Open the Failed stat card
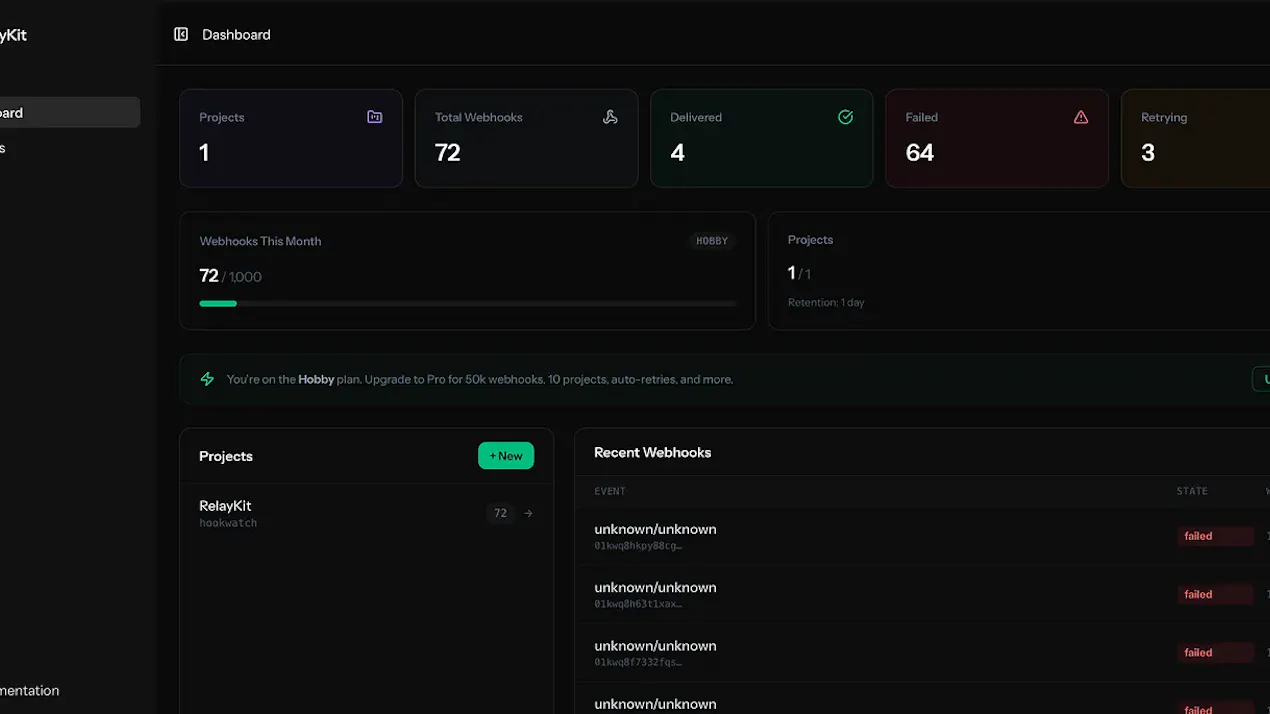 [997, 138]
